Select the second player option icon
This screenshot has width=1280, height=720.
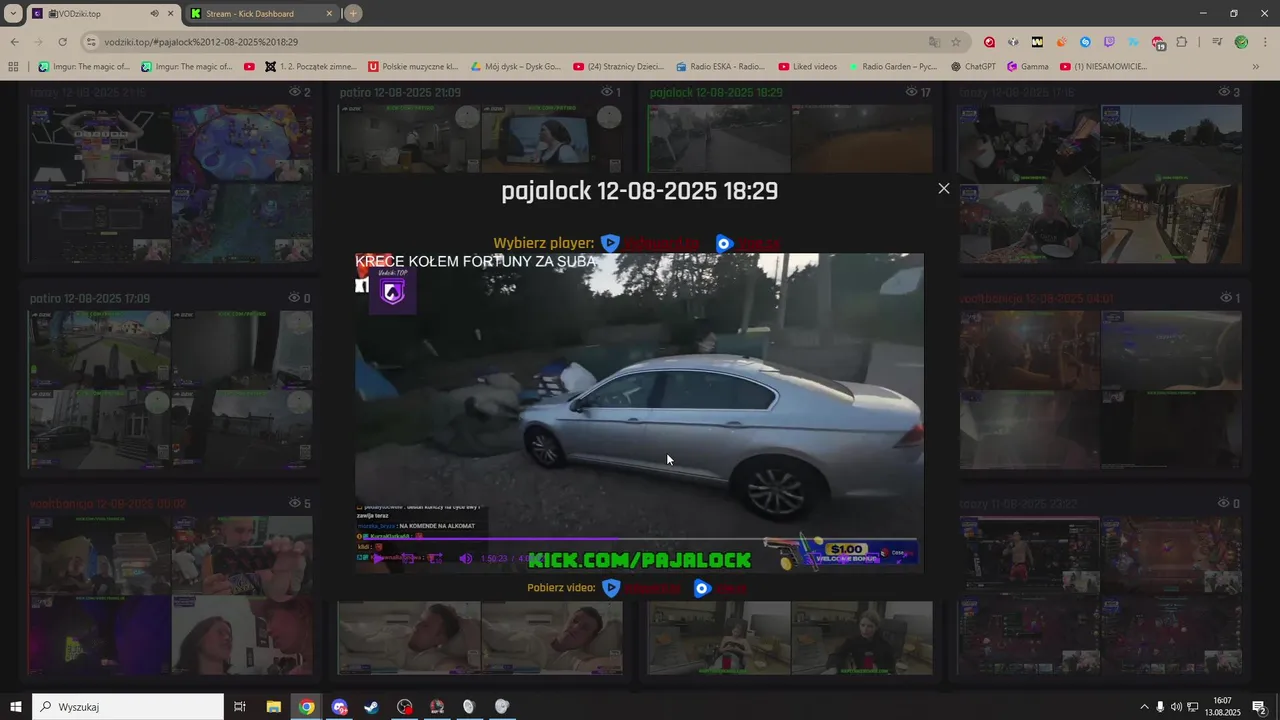point(725,243)
